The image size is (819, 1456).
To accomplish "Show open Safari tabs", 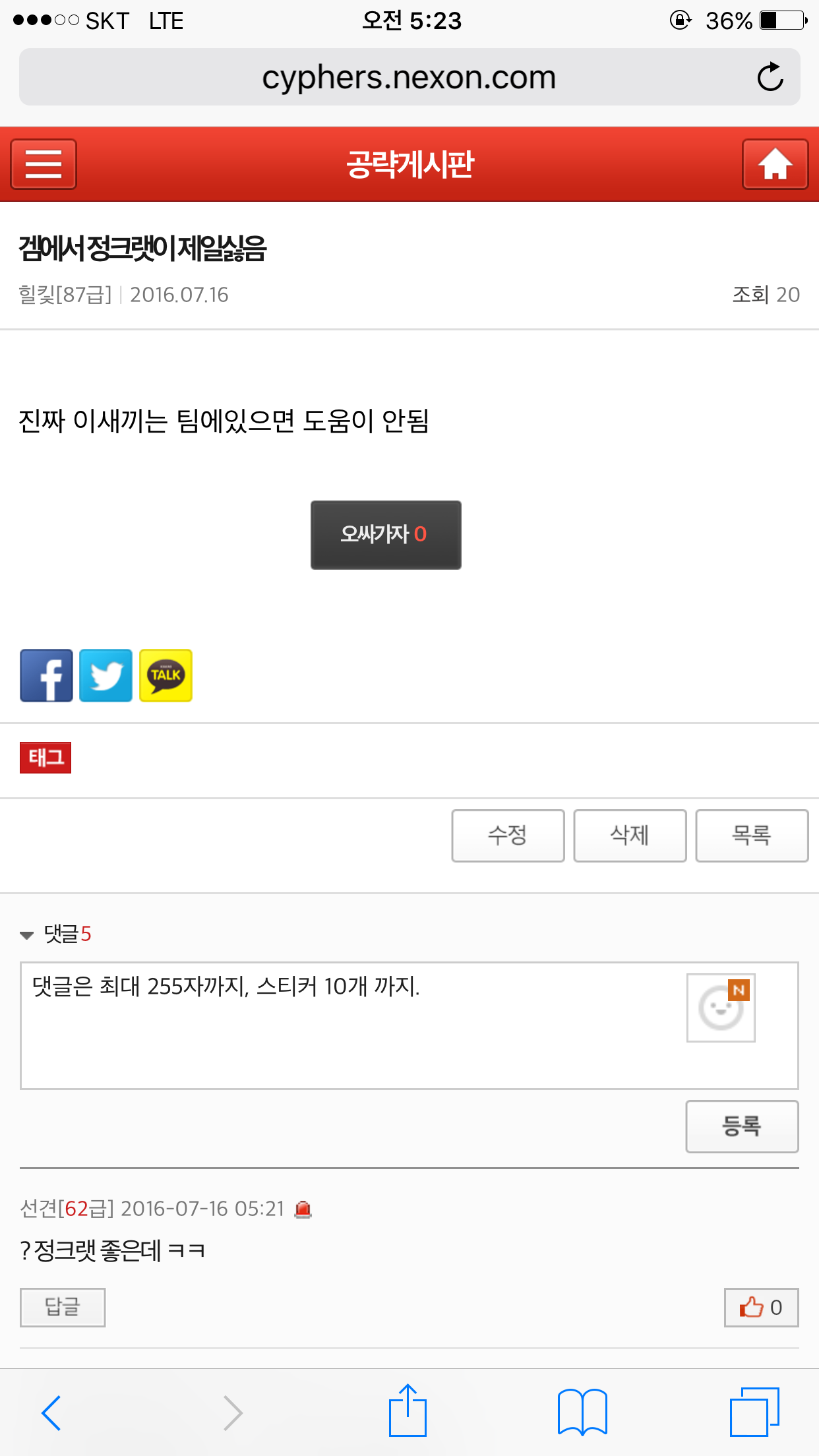I will tap(754, 1412).
